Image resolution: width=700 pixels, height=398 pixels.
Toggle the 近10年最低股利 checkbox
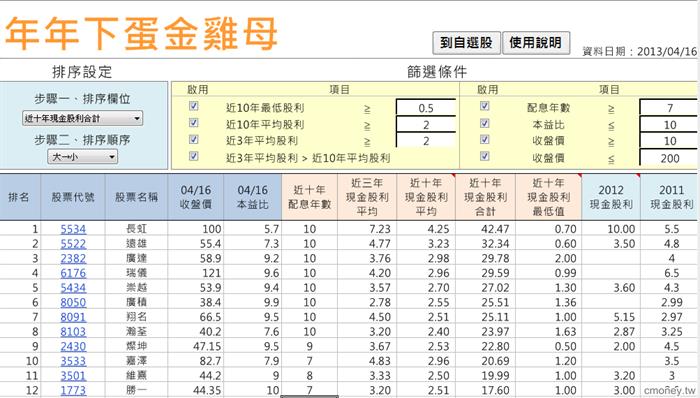(194, 106)
